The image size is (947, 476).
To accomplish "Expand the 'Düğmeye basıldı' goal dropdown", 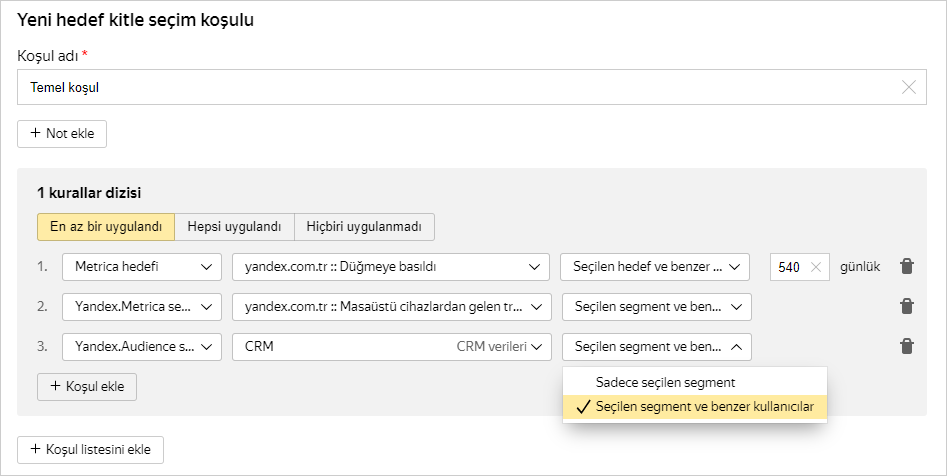I will [x=390, y=267].
